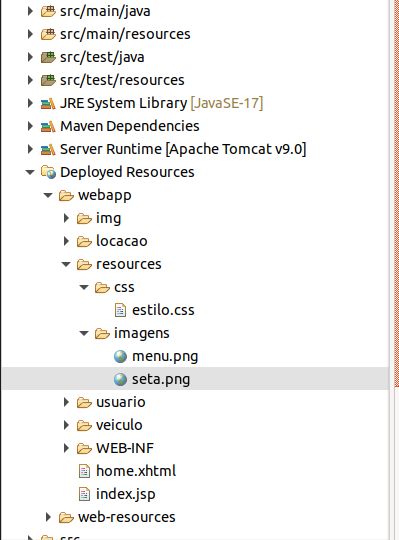
Task: Click the JRE System Library books icon
Action: [48, 103]
